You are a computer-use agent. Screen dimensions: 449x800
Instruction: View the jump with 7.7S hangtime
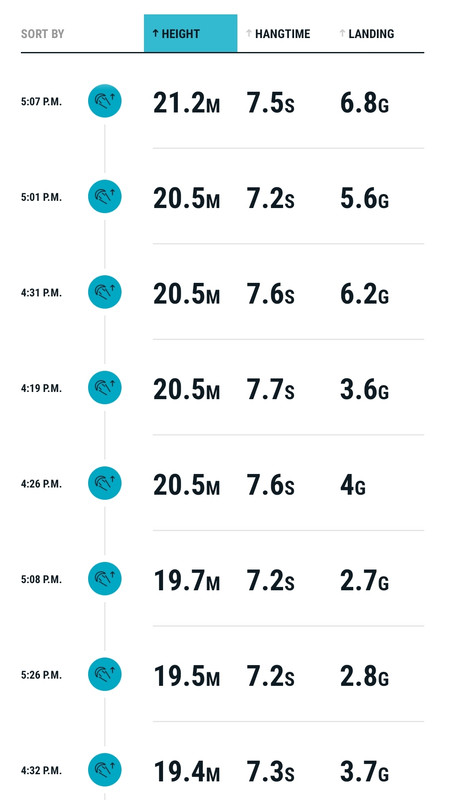pyautogui.click(x=222, y=388)
